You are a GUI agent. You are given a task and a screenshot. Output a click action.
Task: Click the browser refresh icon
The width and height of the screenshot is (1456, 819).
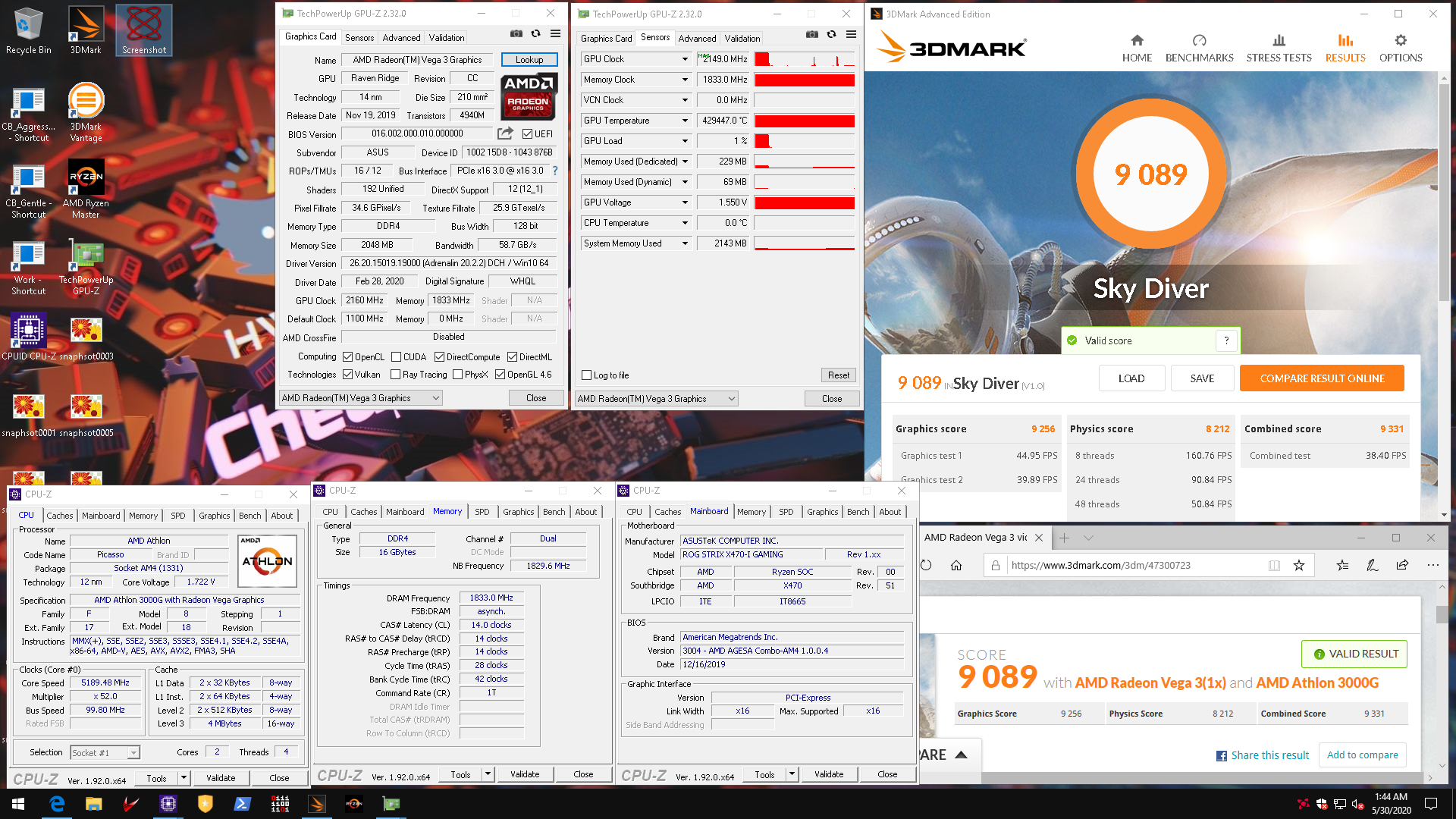coord(926,565)
